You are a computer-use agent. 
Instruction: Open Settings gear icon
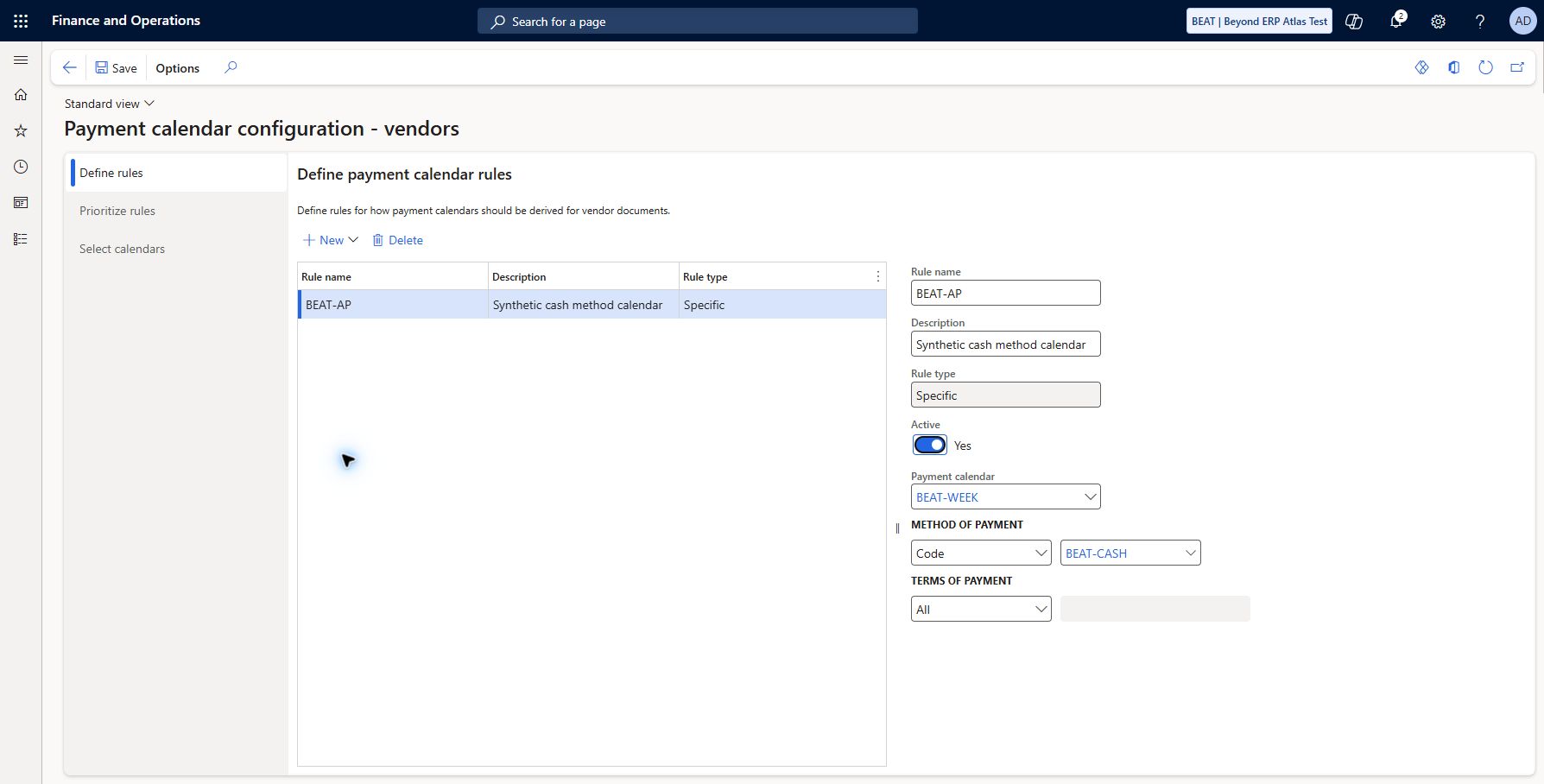pos(1438,22)
